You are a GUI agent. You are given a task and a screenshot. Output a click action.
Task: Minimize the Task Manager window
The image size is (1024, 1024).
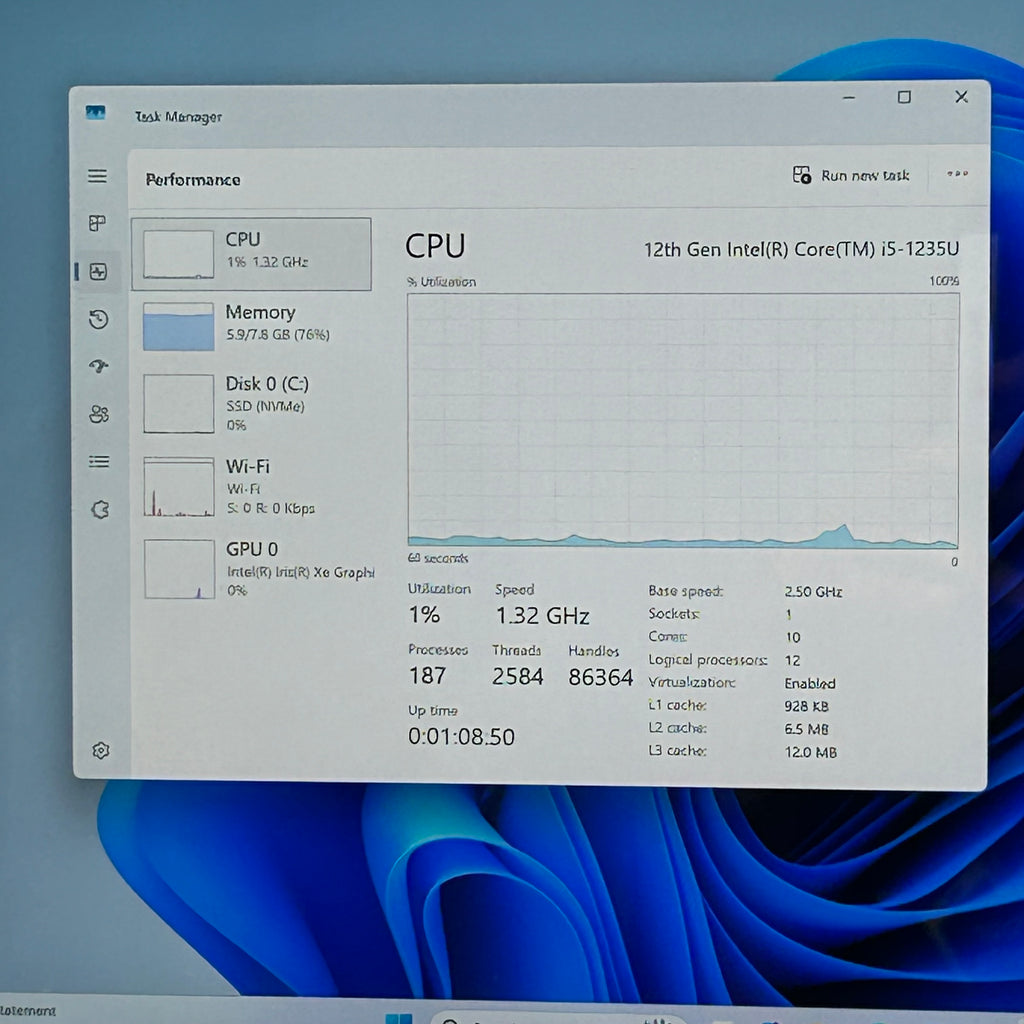848,97
